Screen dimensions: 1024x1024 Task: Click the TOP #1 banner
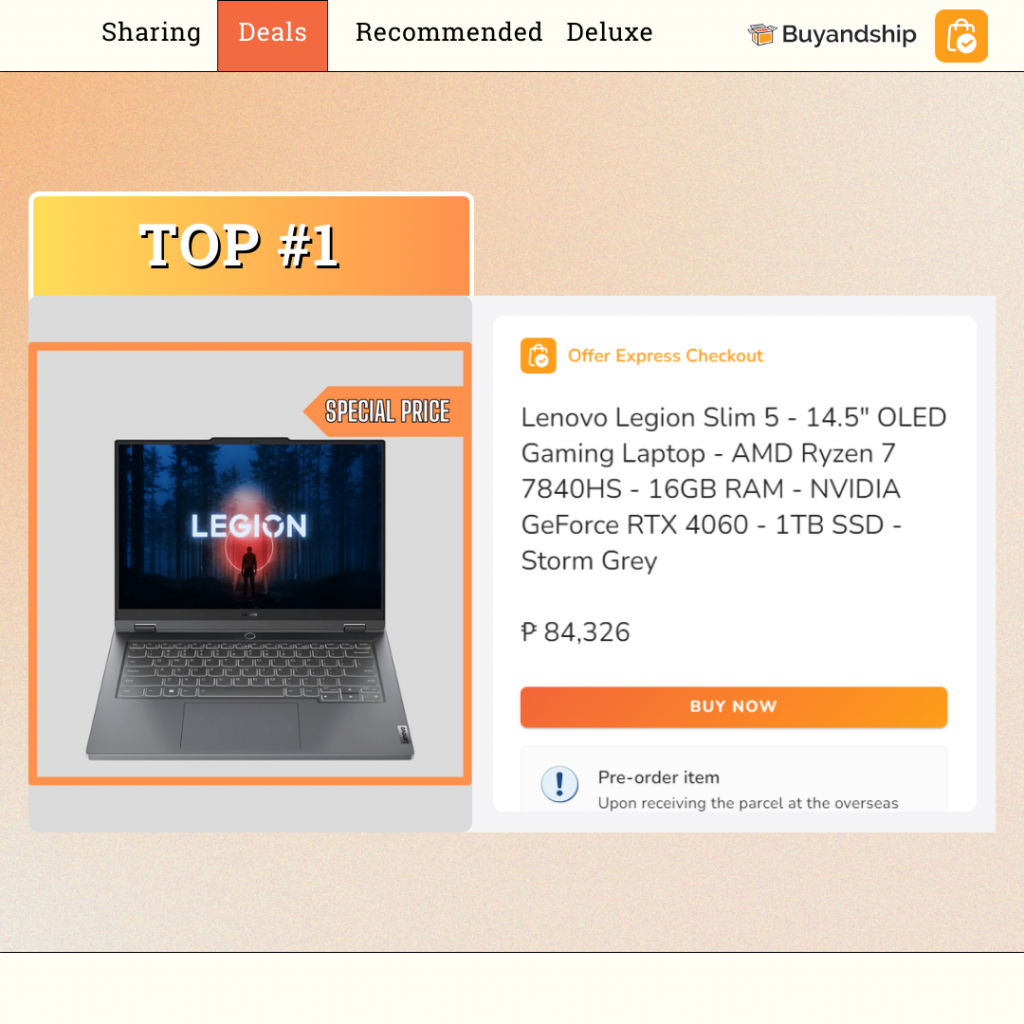(x=251, y=246)
